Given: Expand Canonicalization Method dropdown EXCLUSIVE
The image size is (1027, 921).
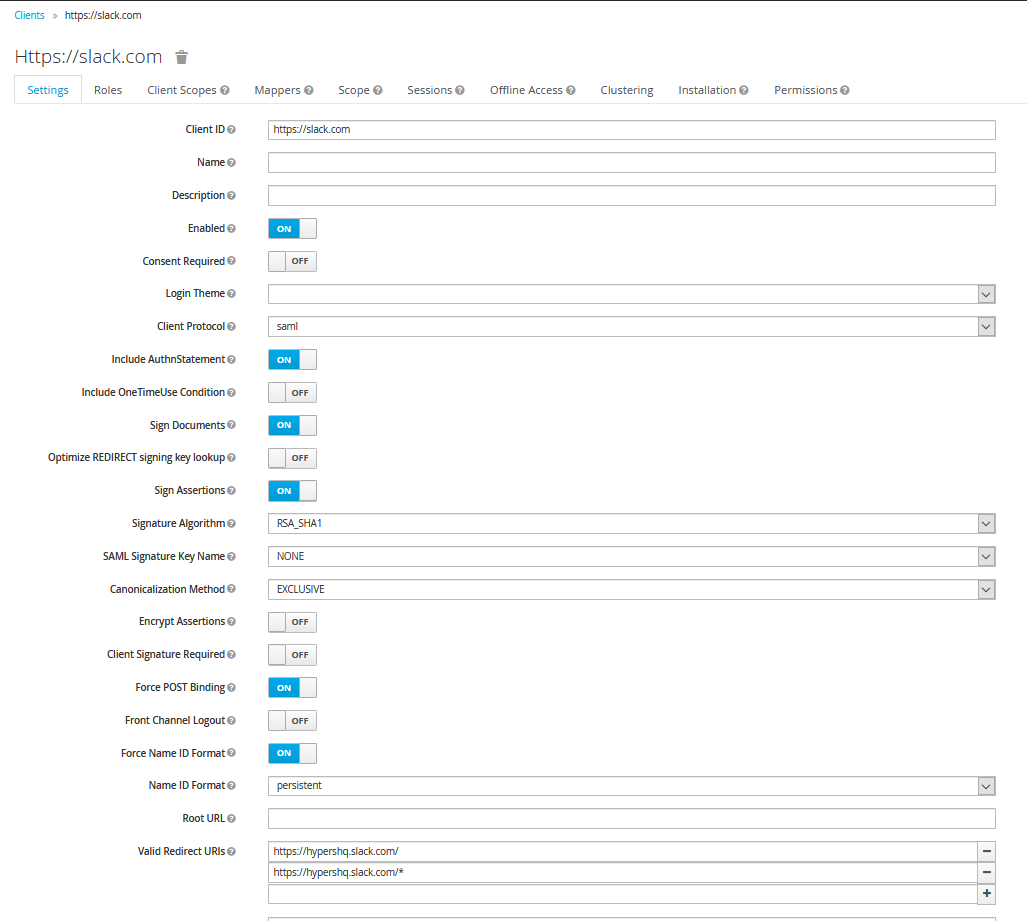Looking at the screenshot, I should pos(631,589).
